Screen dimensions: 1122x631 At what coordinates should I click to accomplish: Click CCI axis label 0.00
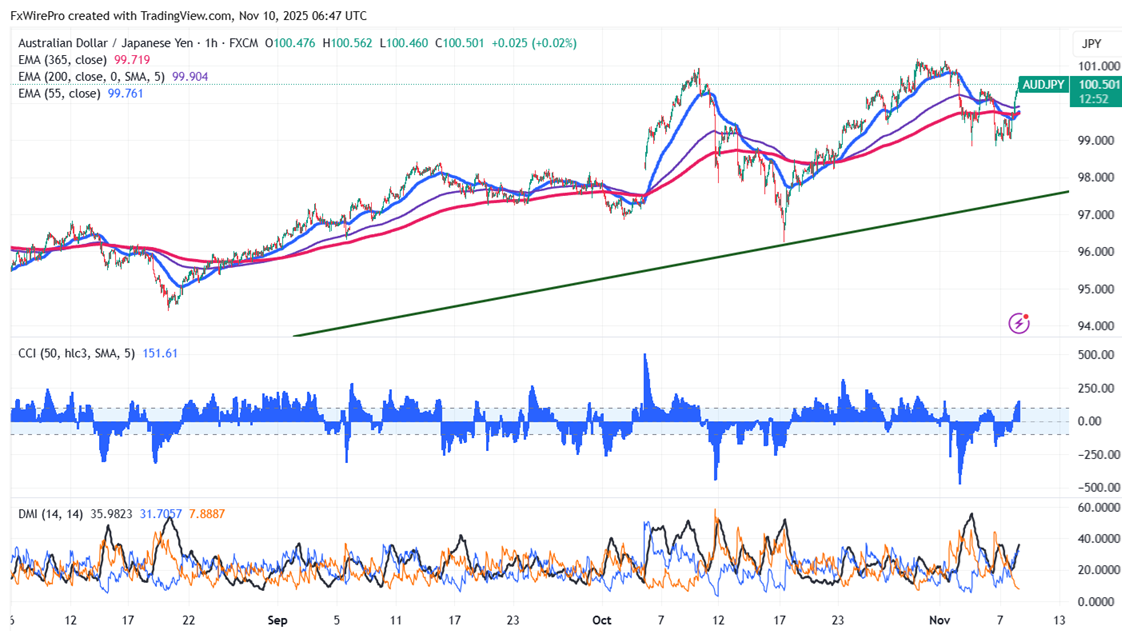(1090, 421)
